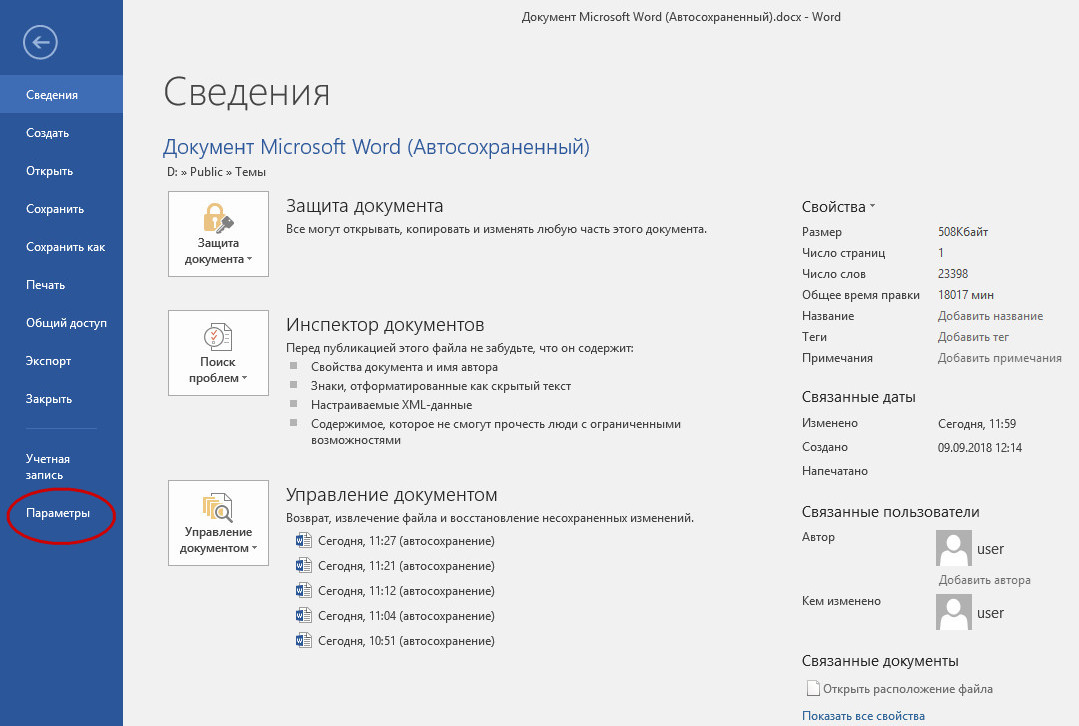1079x726 pixels.
Task: Click Добавить тег field
Action: (973, 337)
